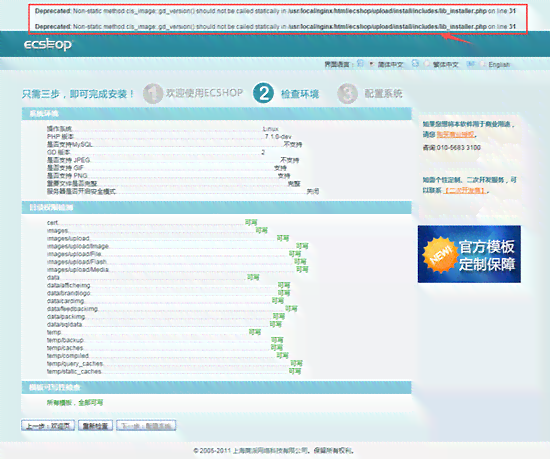Click the English language flag icon
The image size is (550, 459).
tap(470, 63)
